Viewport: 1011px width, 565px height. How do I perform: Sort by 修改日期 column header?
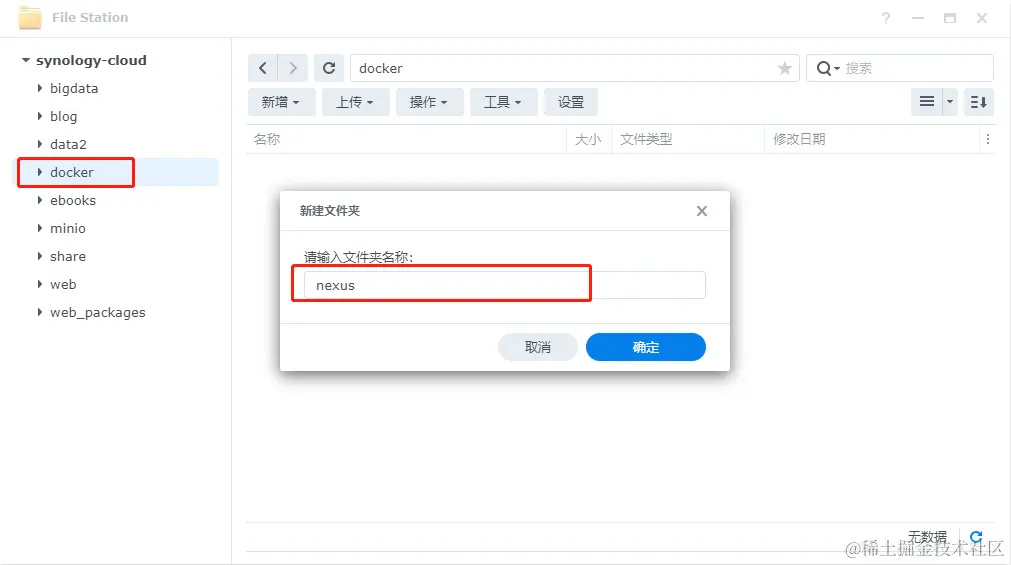pos(800,139)
